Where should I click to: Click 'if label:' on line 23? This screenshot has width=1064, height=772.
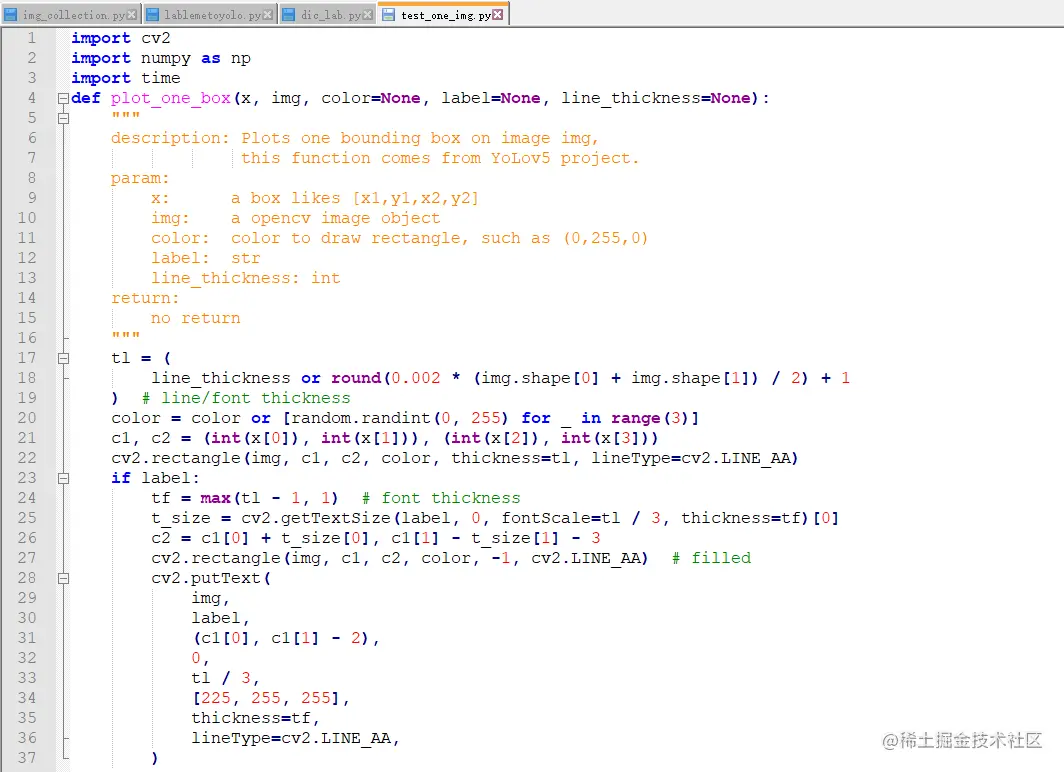click(155, 478)
